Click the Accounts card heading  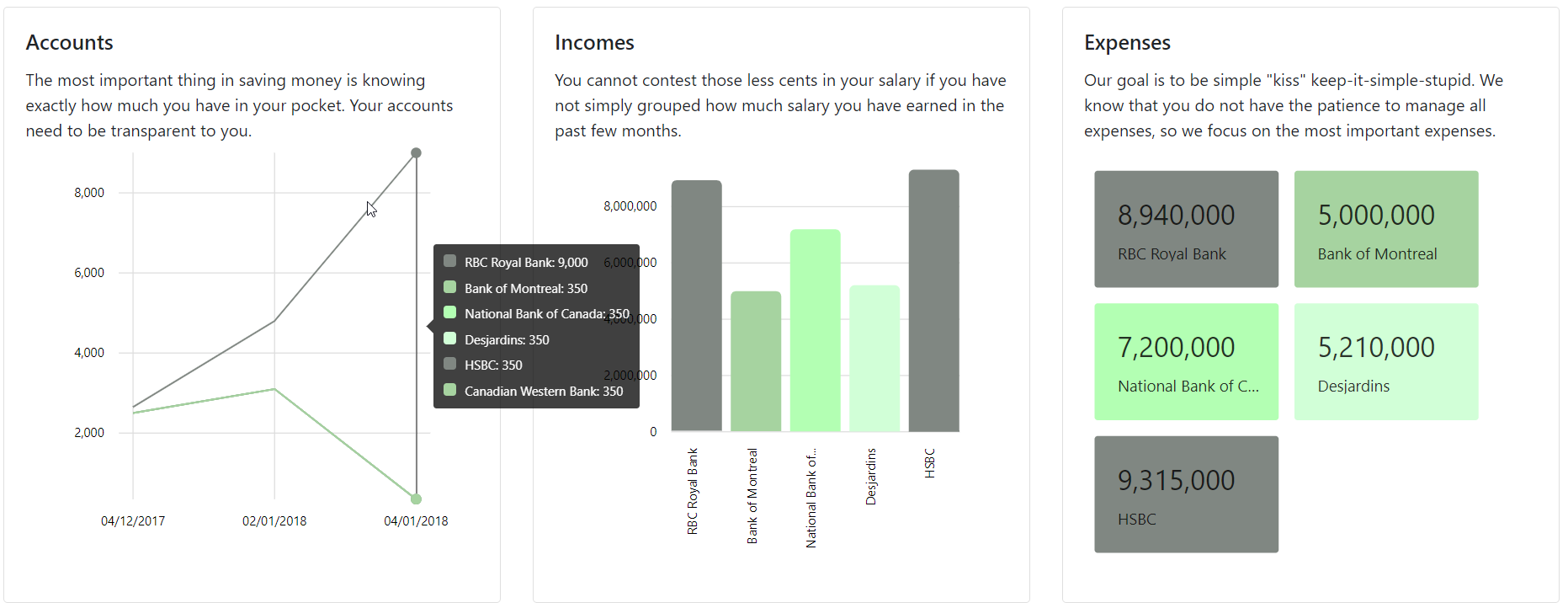coord(69,43)
